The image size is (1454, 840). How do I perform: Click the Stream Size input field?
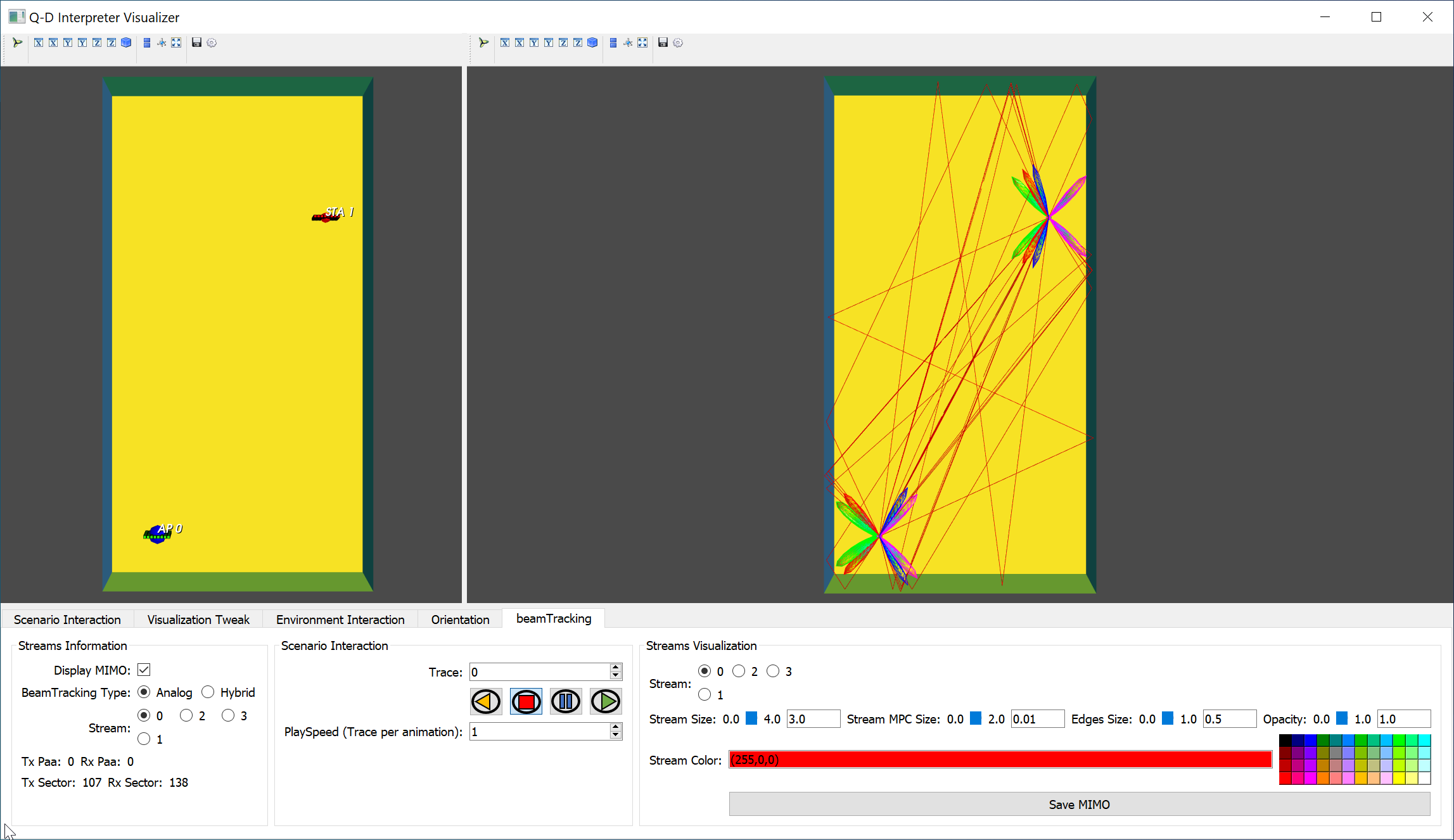tap(813, 719)
